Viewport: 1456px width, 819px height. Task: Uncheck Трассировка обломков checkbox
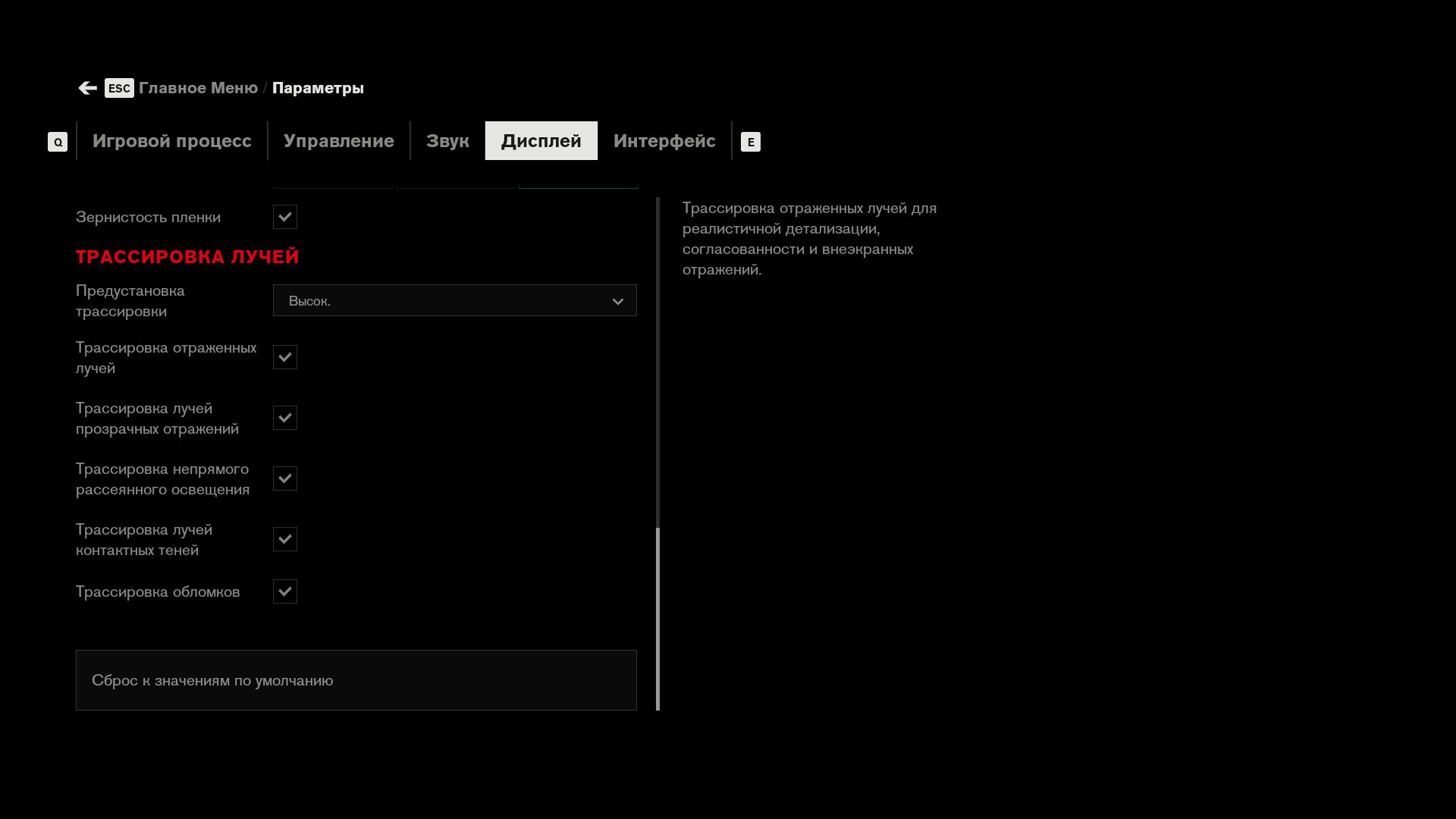pyautogui.click(x=285, y=591)
